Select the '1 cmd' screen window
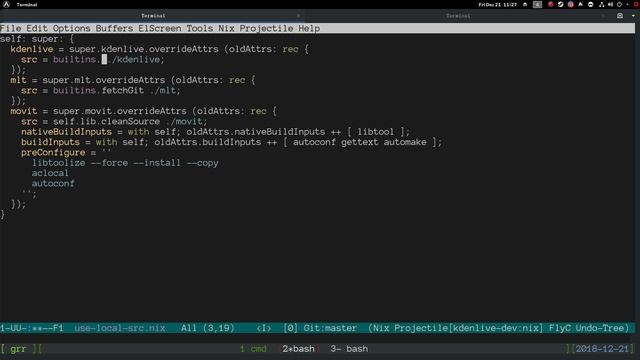The height and width of the screenshot is (360, 640). coord(253,349)
